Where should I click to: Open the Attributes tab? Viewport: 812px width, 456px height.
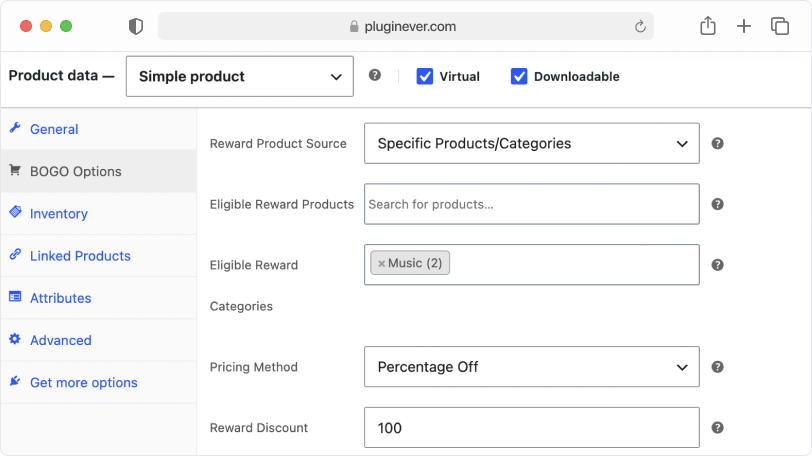(98, 298)
